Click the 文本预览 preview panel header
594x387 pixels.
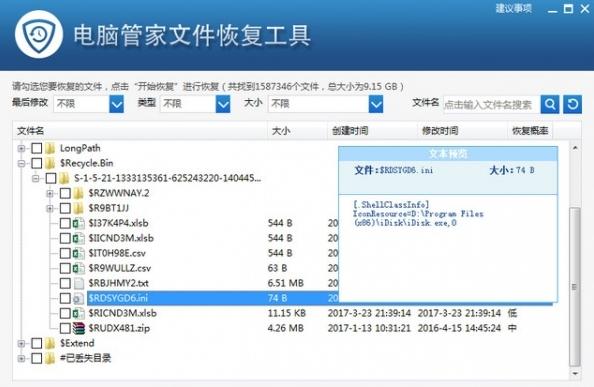[x=448, y=154]
